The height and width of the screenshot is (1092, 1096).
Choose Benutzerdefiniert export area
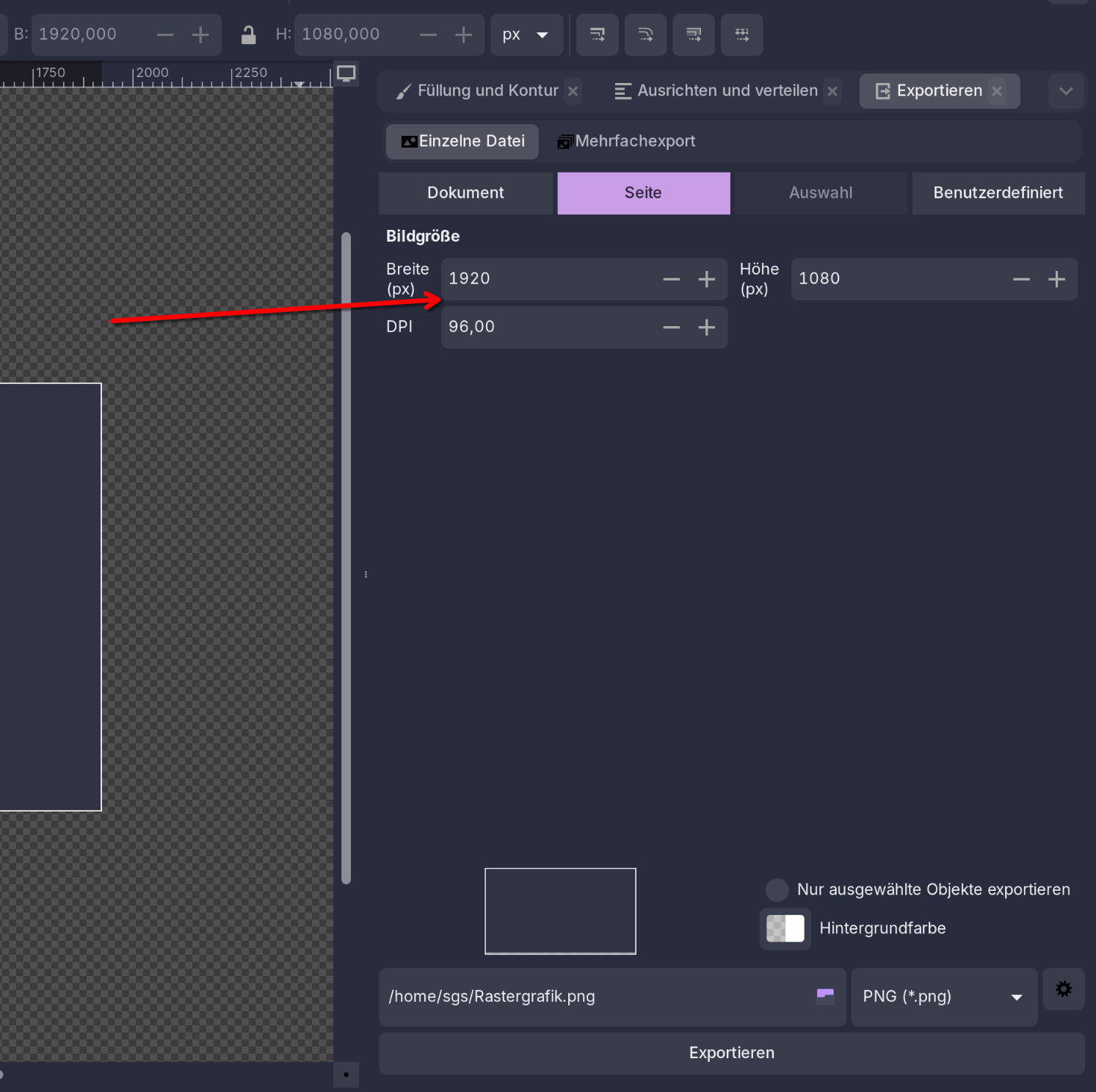point(998,193)
